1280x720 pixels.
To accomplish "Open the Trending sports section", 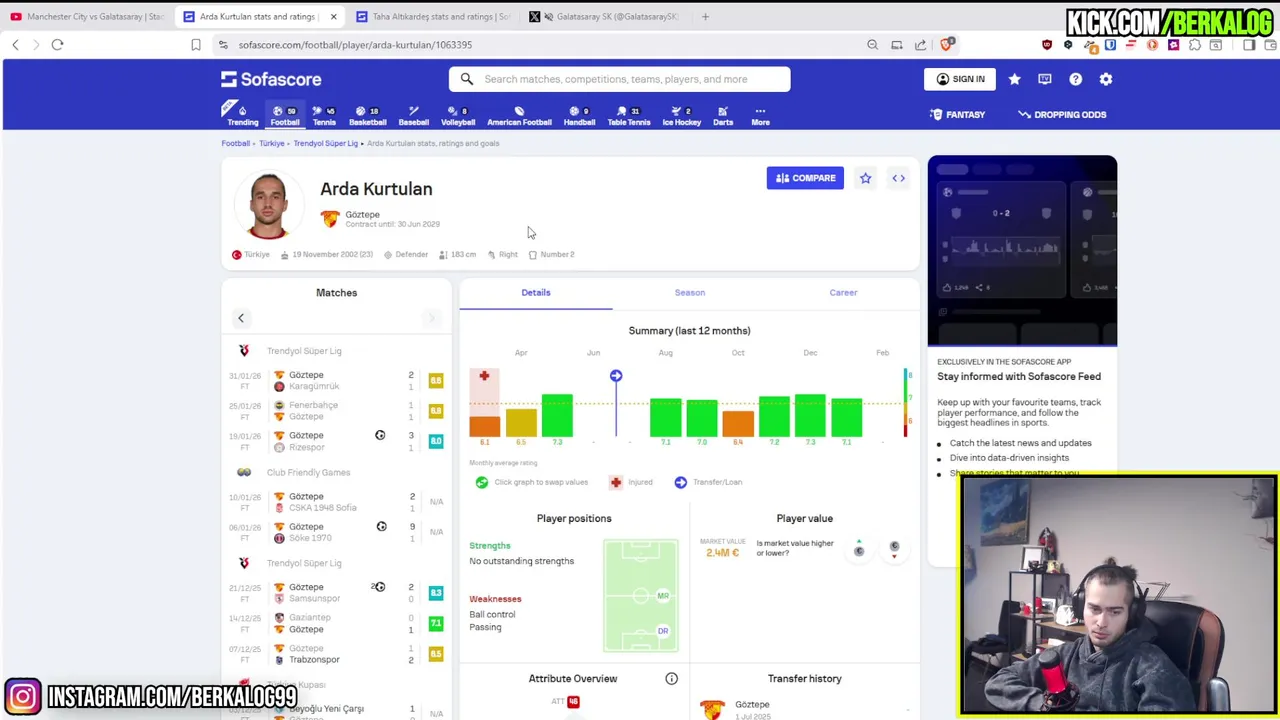I will (242, 115).
